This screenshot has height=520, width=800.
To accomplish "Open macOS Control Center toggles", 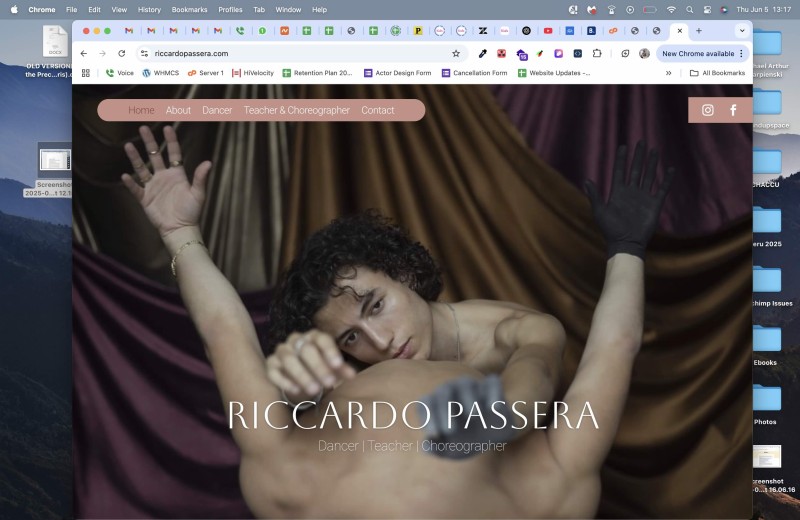I will click(x=708, y=9).
